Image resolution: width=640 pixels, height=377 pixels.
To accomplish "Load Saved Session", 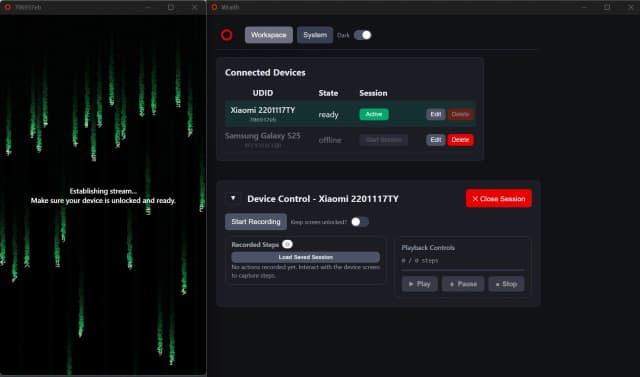I will click(306, 257).
